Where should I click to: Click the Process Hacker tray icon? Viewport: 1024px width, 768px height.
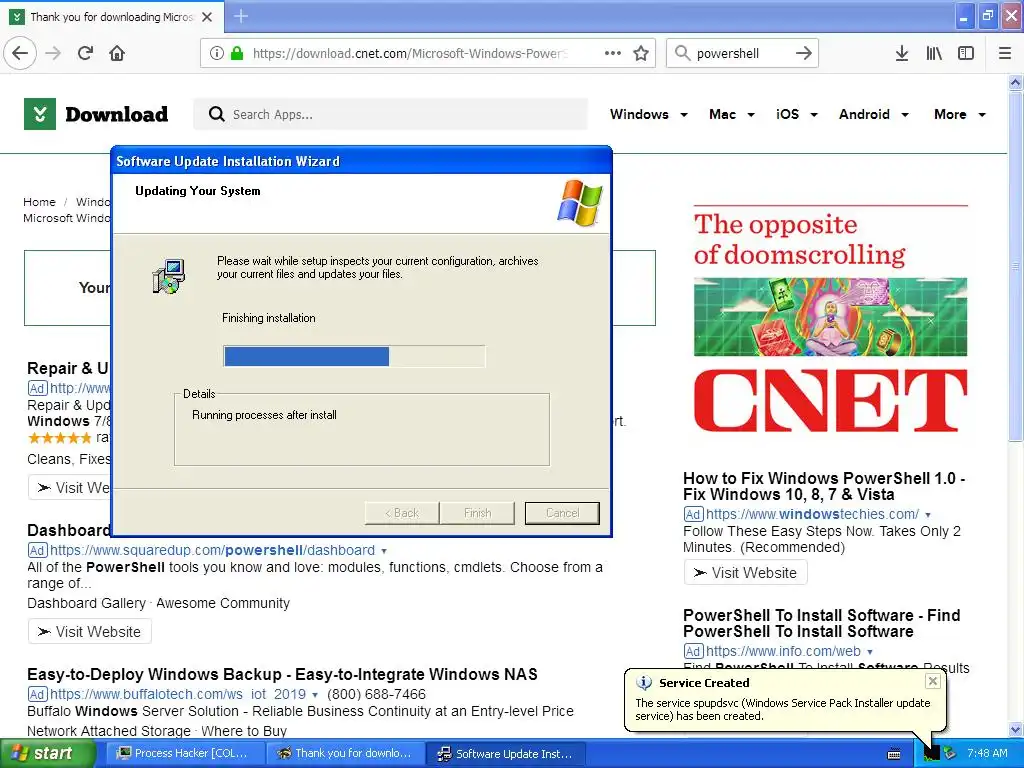931,754
